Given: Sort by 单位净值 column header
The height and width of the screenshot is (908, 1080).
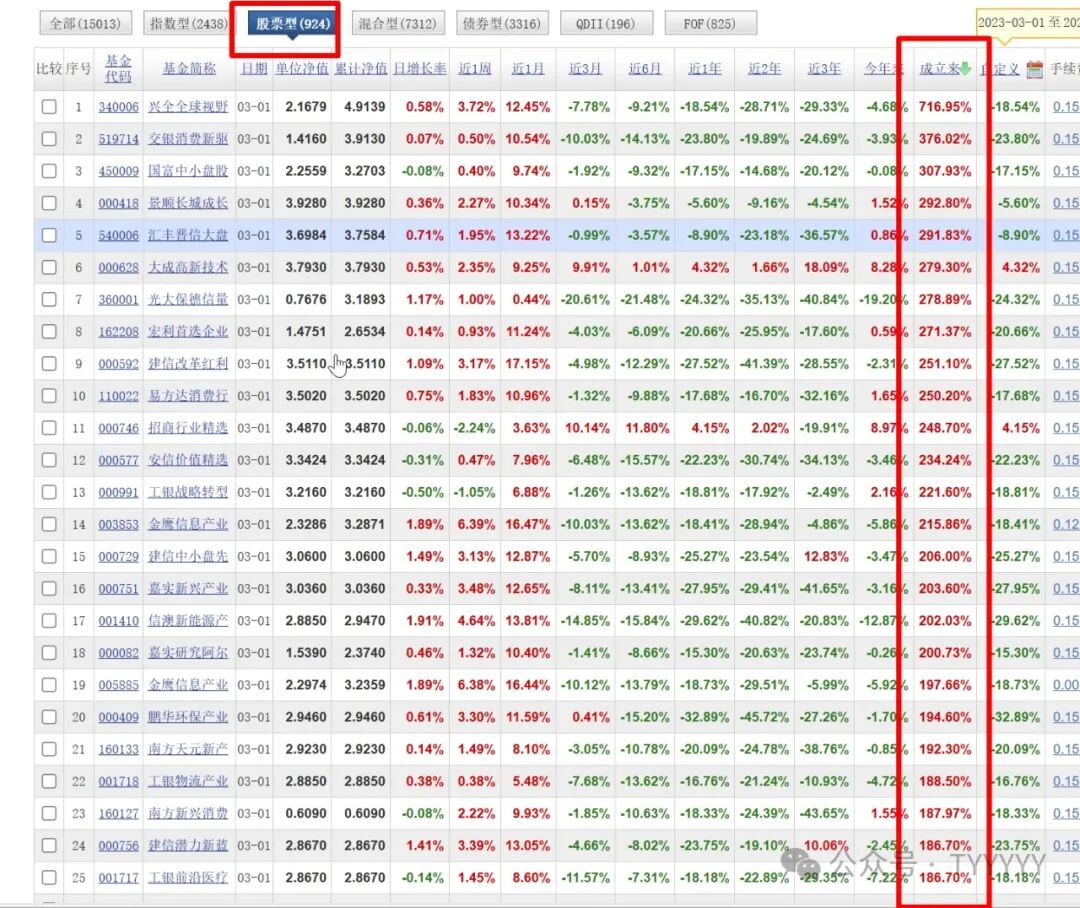Looking at the screenshot, I should [x=302, y=69].
